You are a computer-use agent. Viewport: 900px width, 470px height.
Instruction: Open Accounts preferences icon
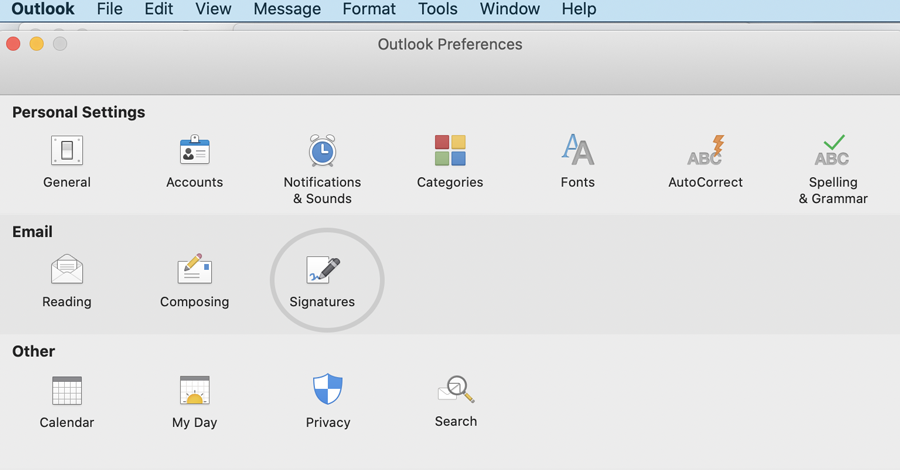[195, 150]
